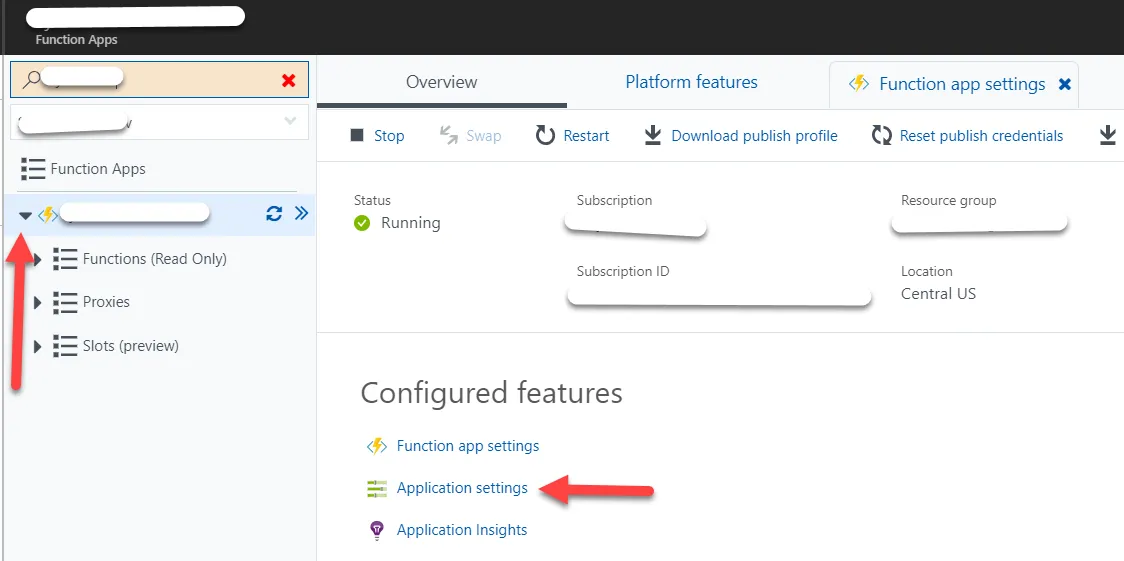Open the Function app settings link

click(x=467, y=446)
